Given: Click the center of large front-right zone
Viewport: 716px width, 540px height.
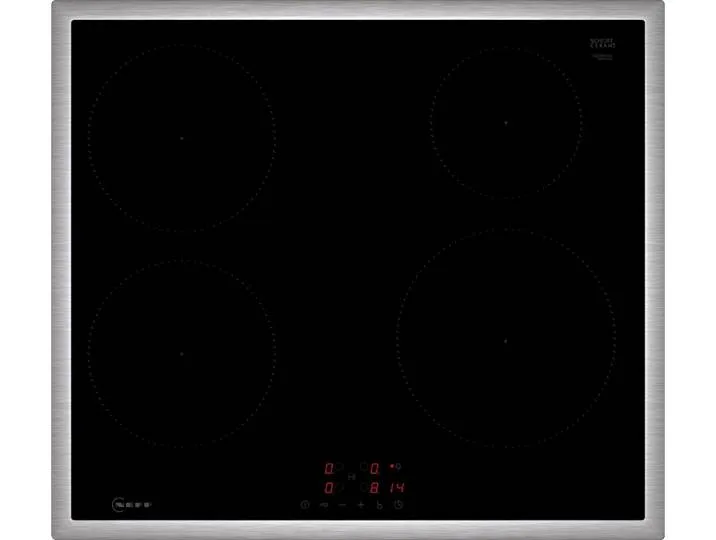Looking at the screenshot, I should [x=505, y=341].
